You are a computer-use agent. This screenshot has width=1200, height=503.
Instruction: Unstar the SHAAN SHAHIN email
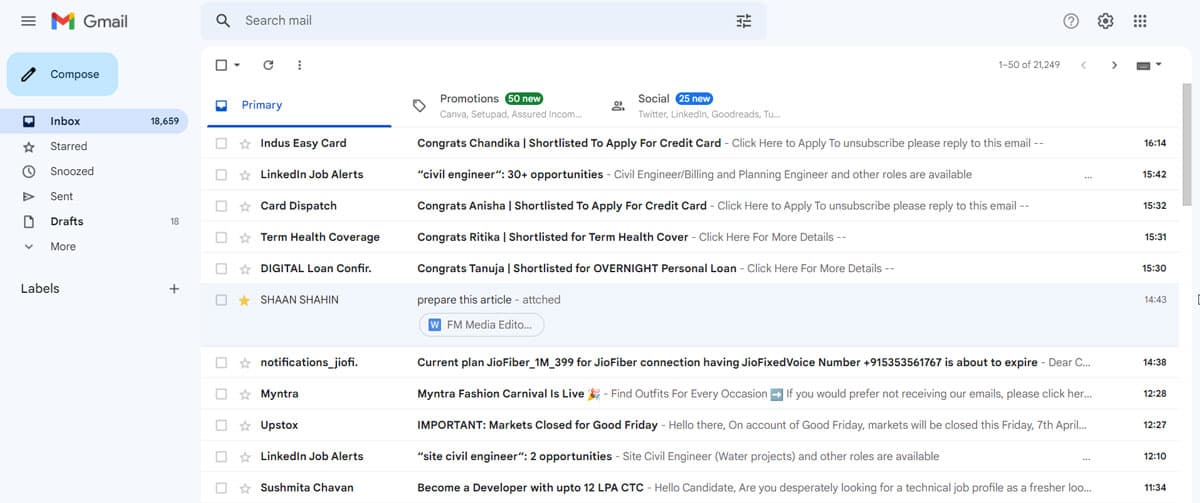point(244,300)
